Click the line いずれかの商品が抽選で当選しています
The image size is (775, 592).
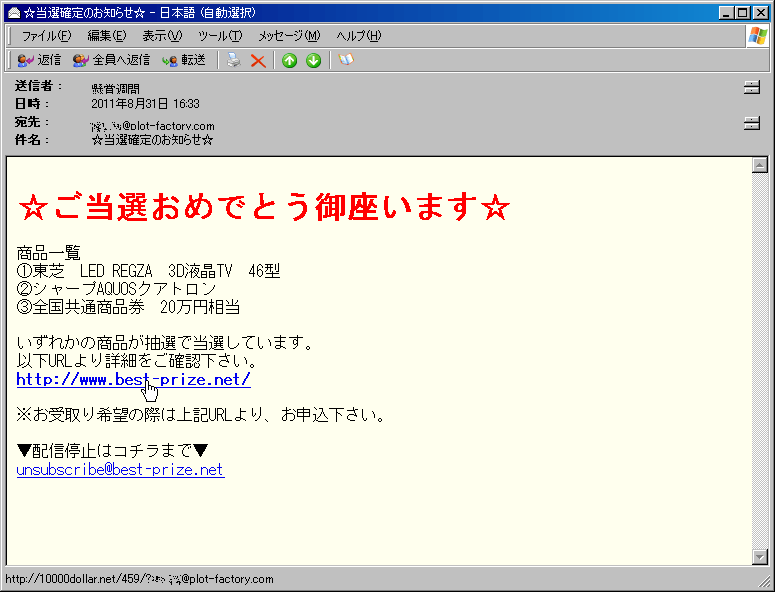[165, 342]
